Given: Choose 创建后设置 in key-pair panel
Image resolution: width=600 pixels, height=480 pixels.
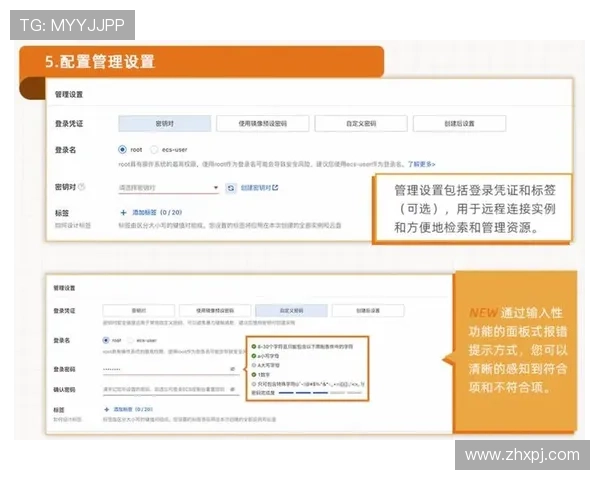Looking at the screenshot, I should point(459,124).
